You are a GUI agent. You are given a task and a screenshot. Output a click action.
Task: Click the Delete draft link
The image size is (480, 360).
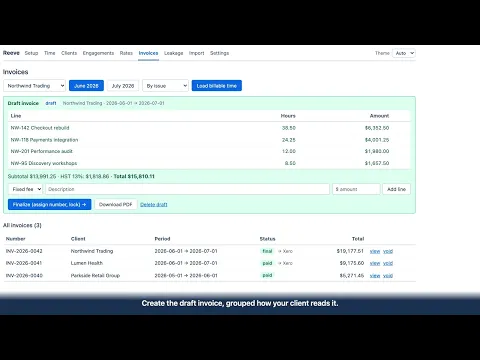(x=154, y=204)
